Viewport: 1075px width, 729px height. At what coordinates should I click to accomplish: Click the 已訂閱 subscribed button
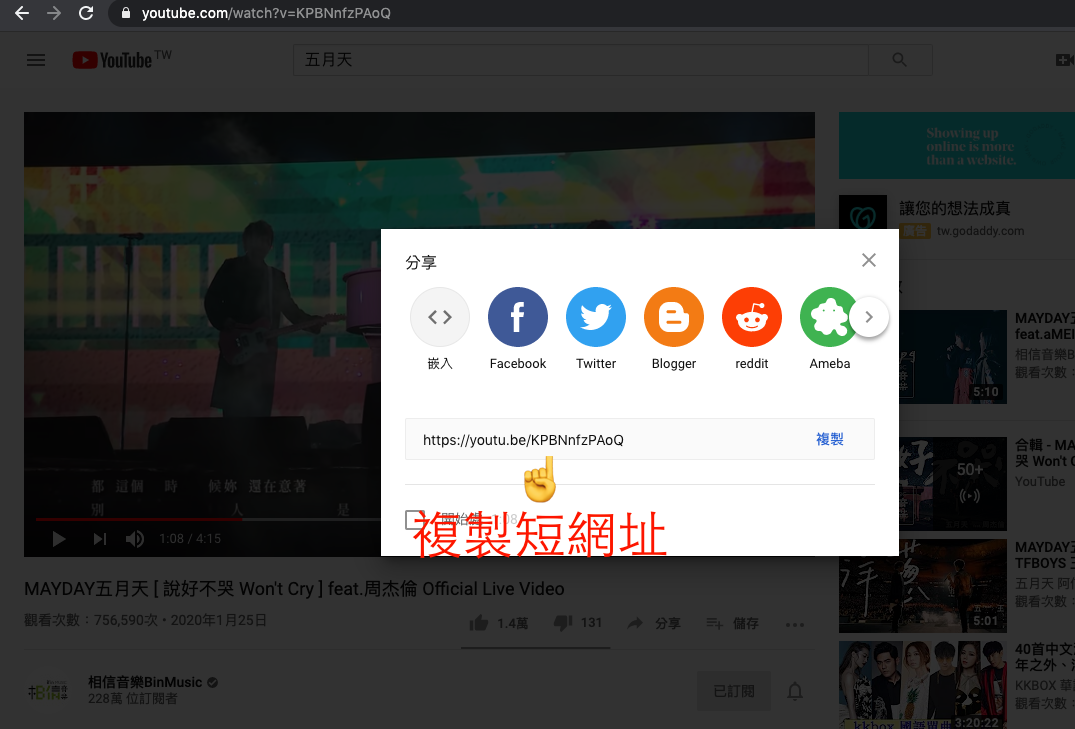[734, 691]
